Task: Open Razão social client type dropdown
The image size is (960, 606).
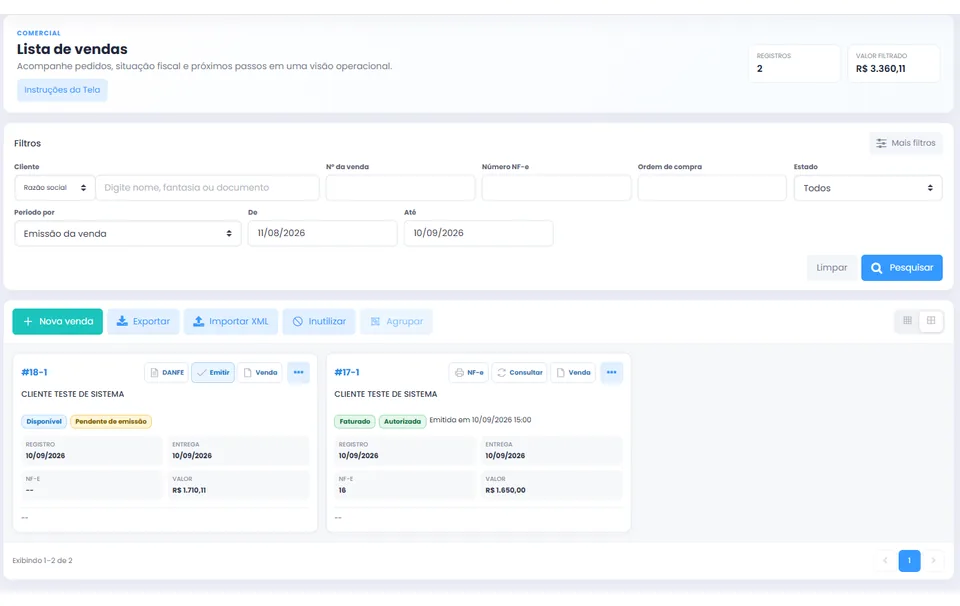Action: 54,188
